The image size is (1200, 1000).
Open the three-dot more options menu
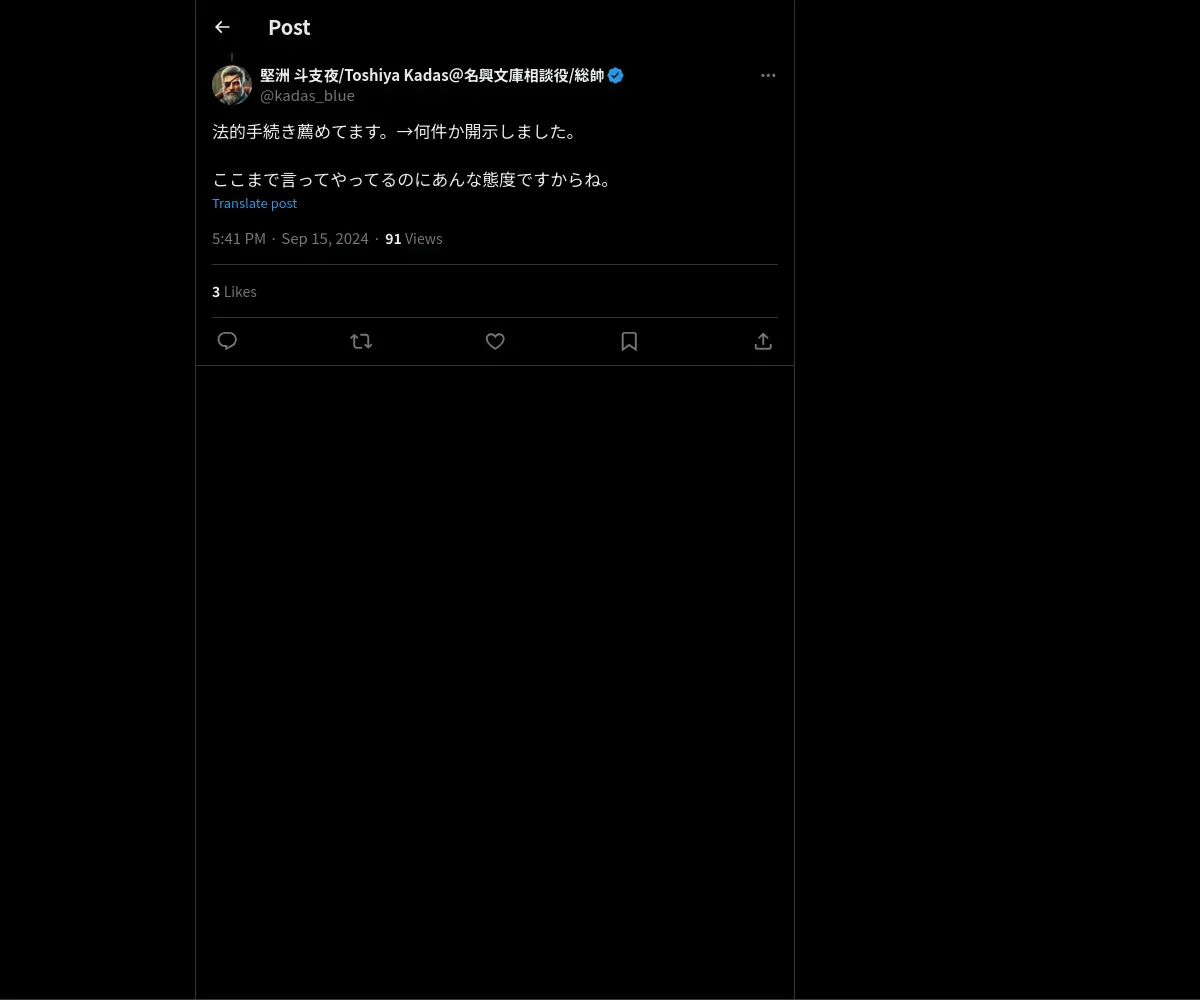pos(768,75)
